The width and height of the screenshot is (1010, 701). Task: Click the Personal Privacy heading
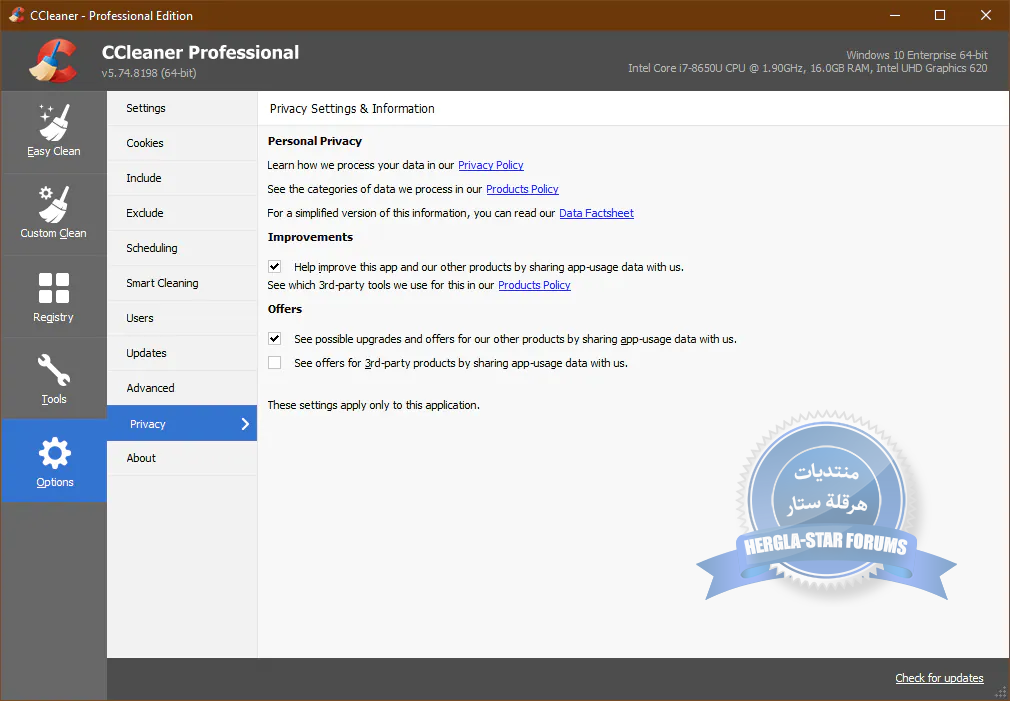click(314, 141)
